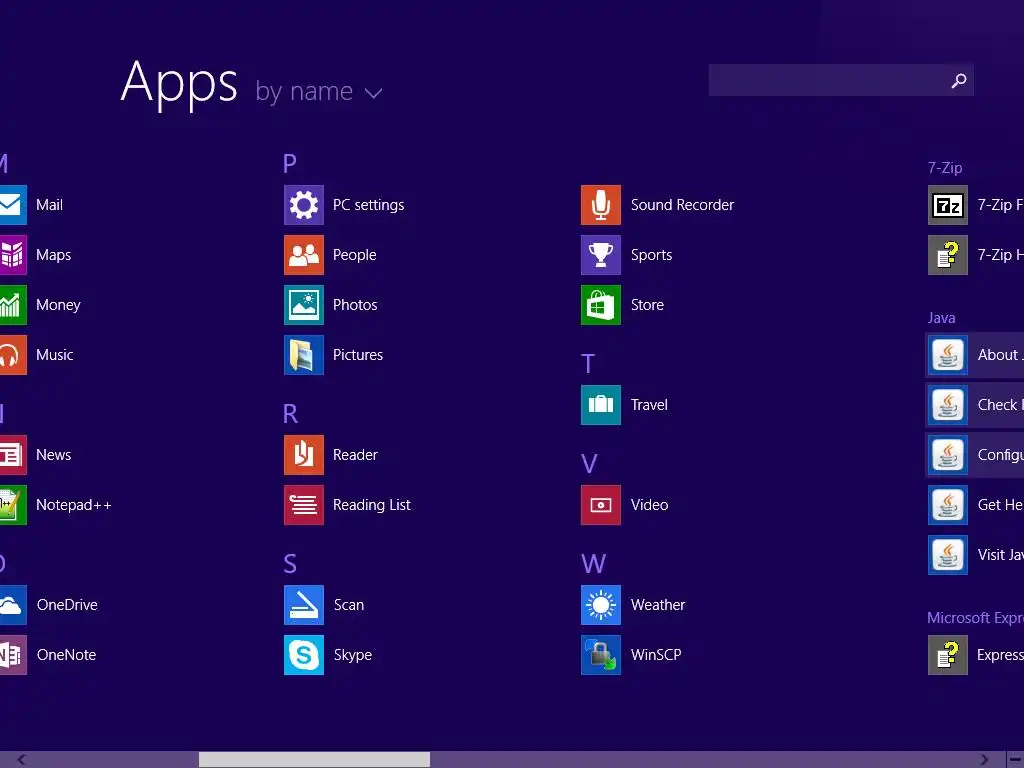The height and width of the screenshot is (768, 1024).
Task: Open the Microsoft Express help icon
Action: coord(948,655)
